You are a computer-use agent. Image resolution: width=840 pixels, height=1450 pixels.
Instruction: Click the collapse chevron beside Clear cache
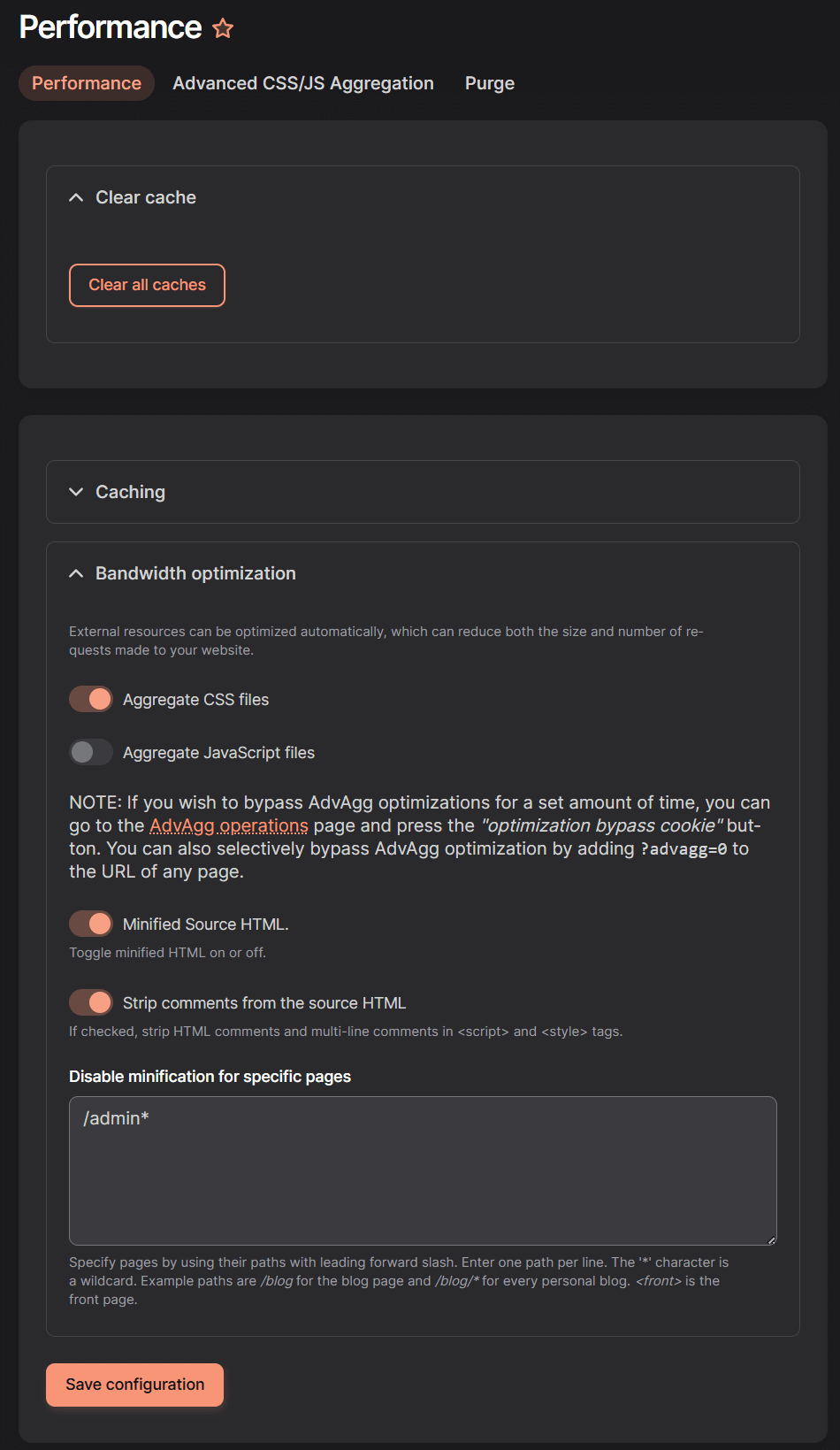(76, 197)
